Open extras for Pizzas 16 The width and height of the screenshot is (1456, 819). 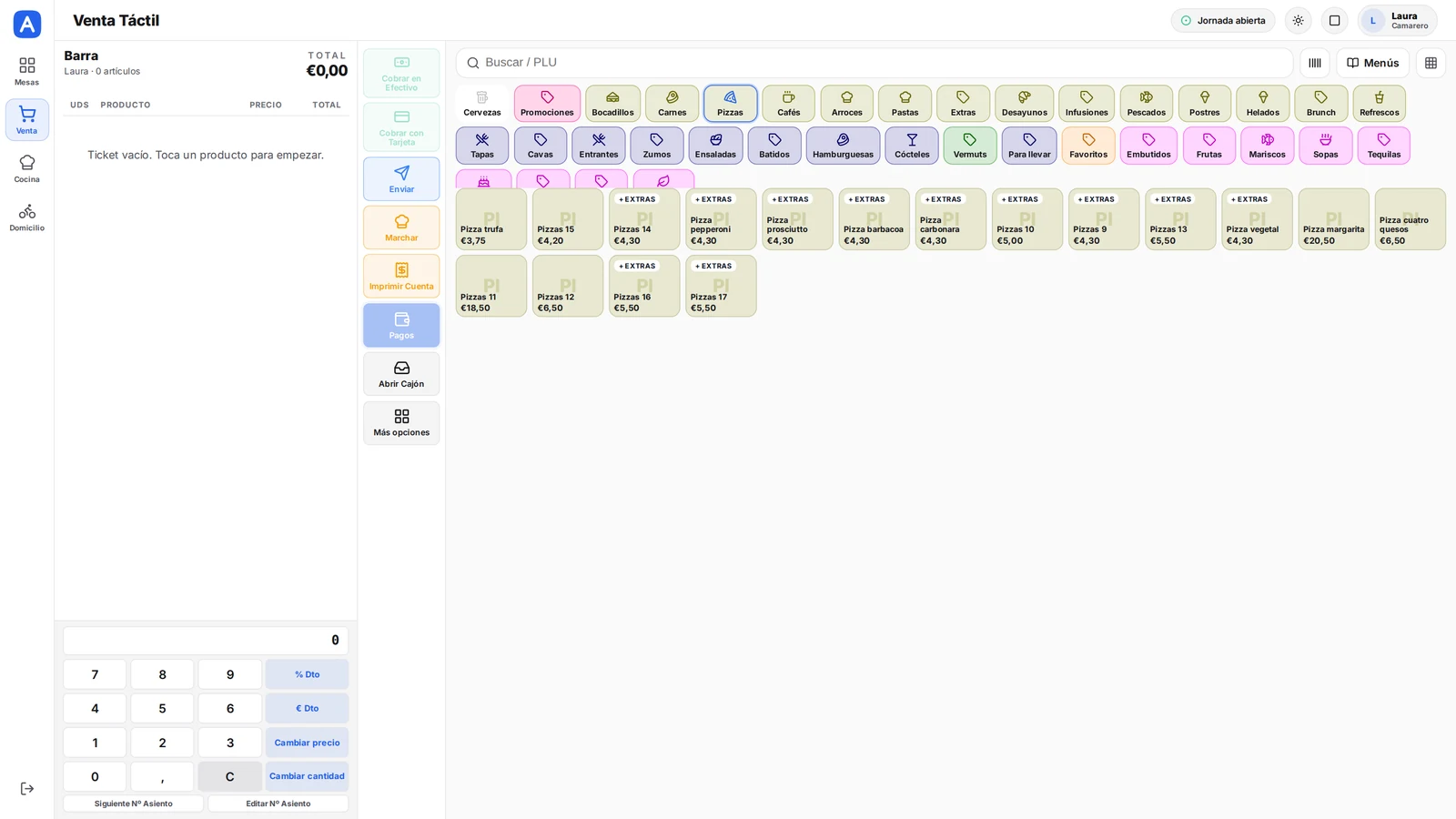(x=637, y=266)
